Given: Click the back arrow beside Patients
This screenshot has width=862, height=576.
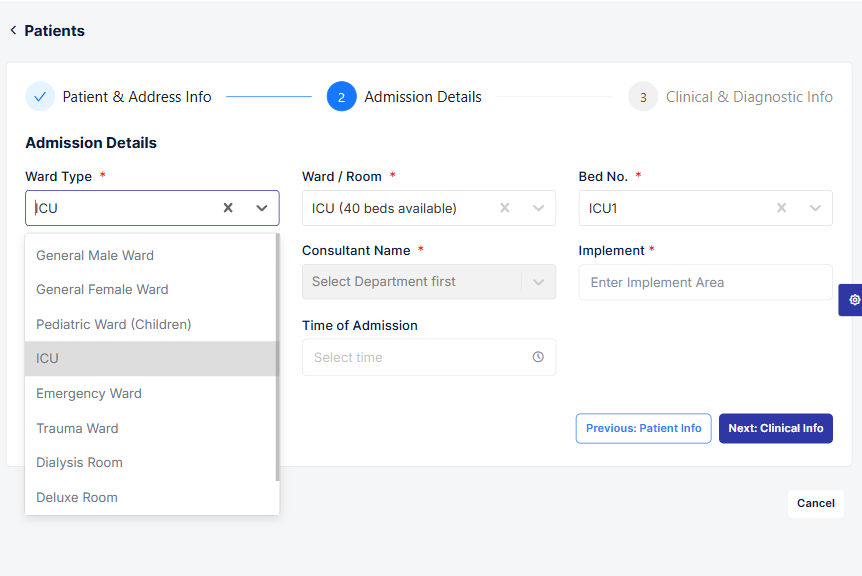Looking at the screenshot, I should (13, 31).
